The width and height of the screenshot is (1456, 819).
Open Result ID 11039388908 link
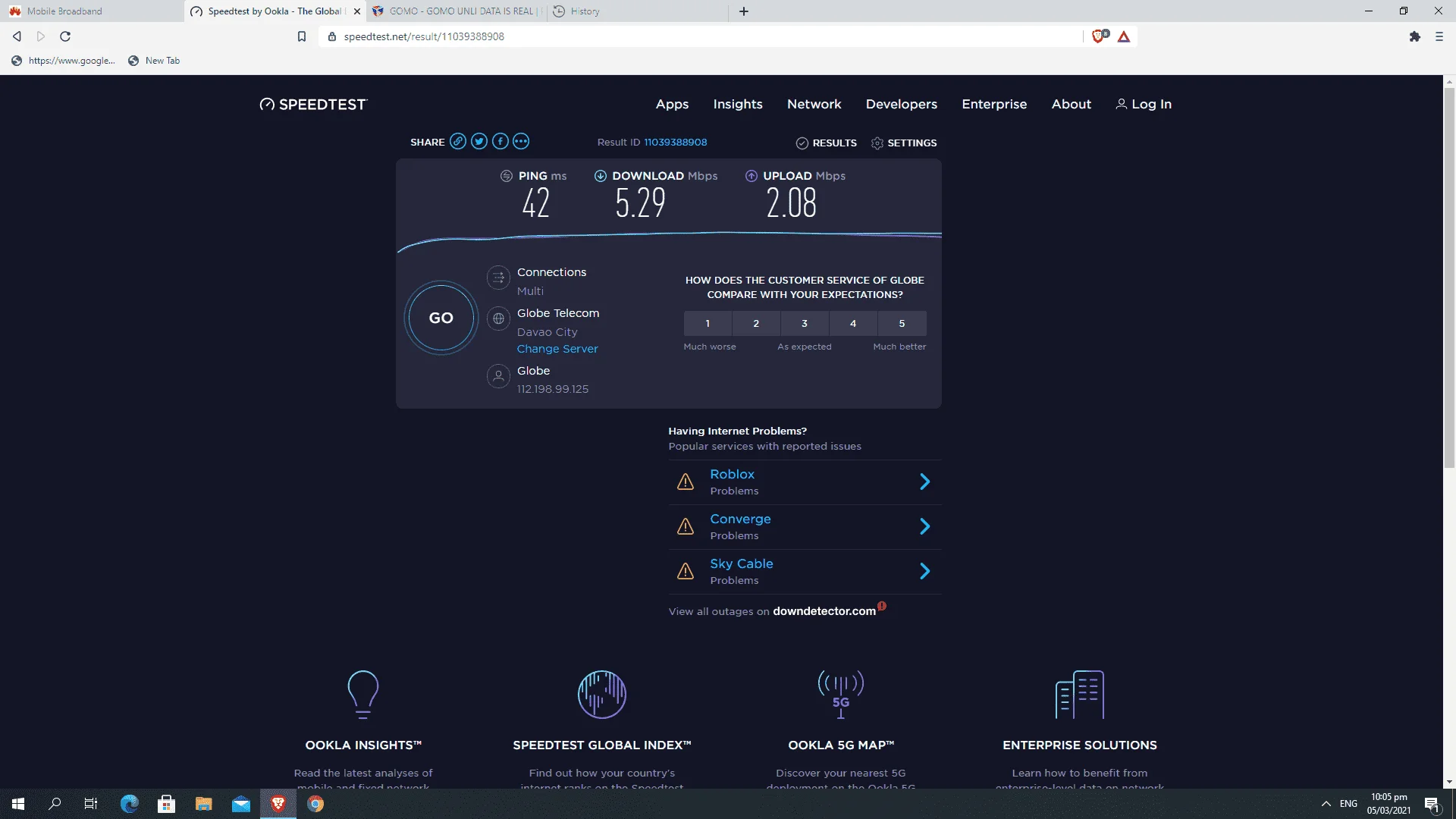675,143
